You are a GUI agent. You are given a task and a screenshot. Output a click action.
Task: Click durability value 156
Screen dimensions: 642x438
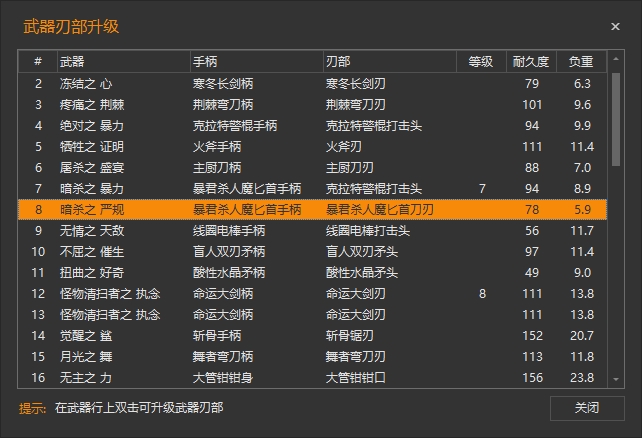click(532, 377)
